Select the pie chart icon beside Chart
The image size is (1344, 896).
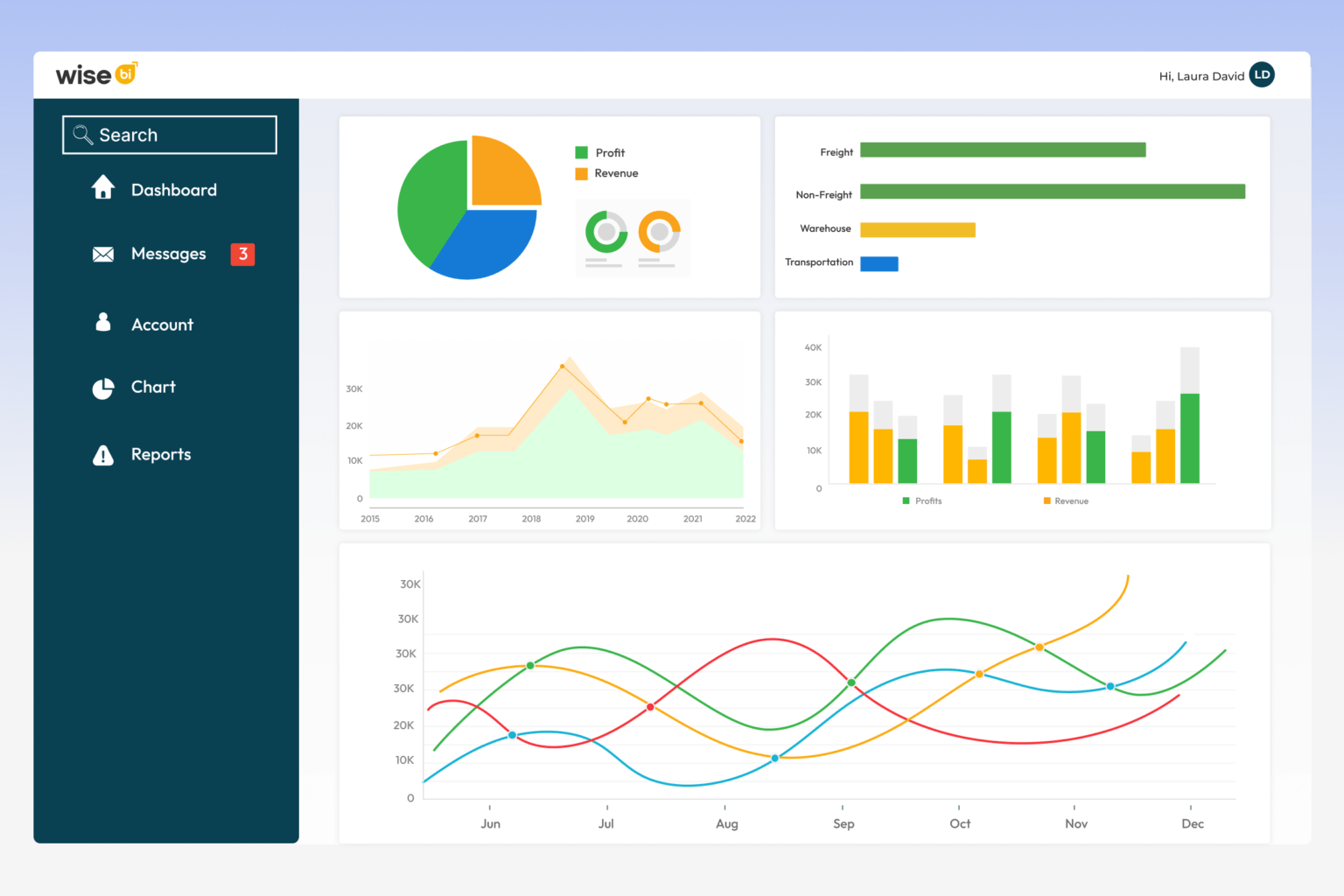click(103, 388)
